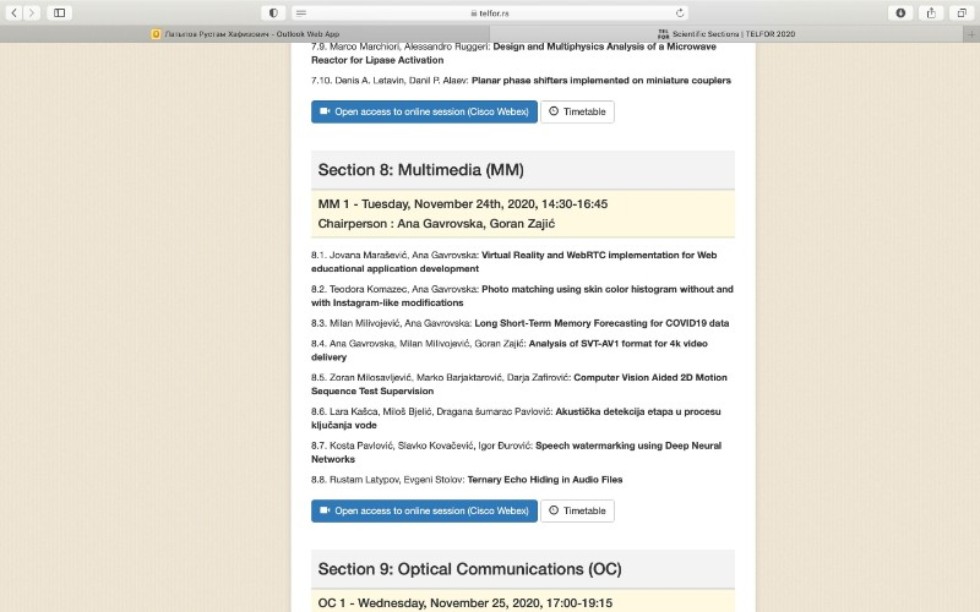Open the privacy report shield icon

click(273, 13)
